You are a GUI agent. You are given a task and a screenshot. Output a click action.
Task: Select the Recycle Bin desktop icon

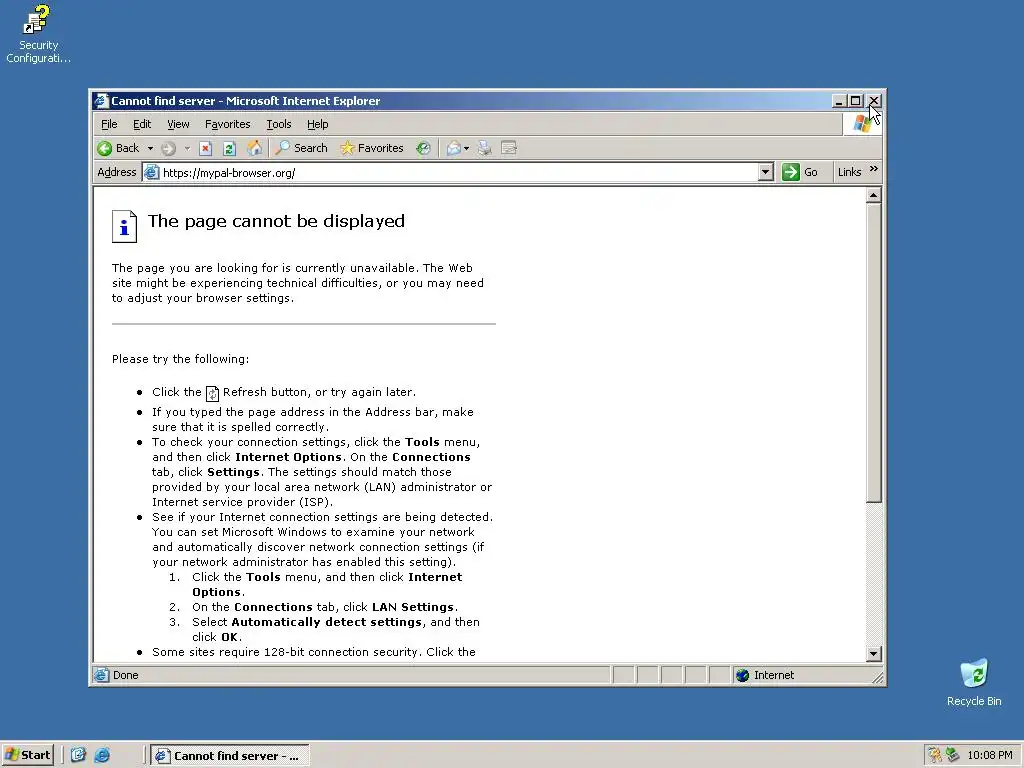pyautogui.click(x=974, y=682)
